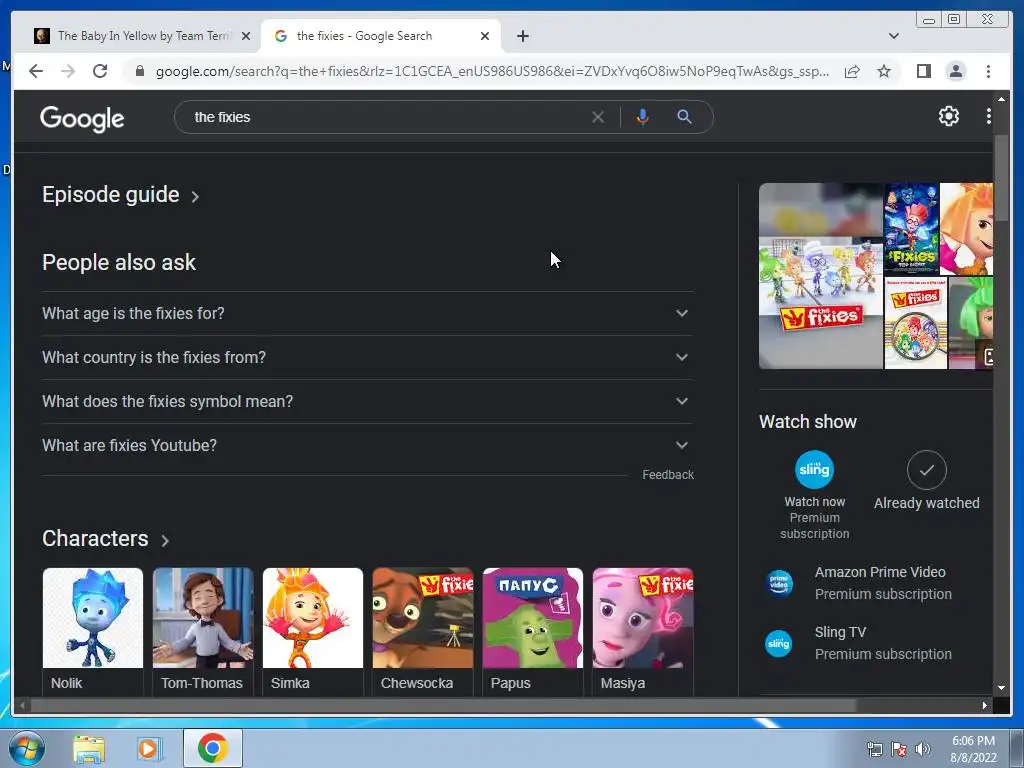
Task: Open the Characters section heading
Action: [105, 539]
